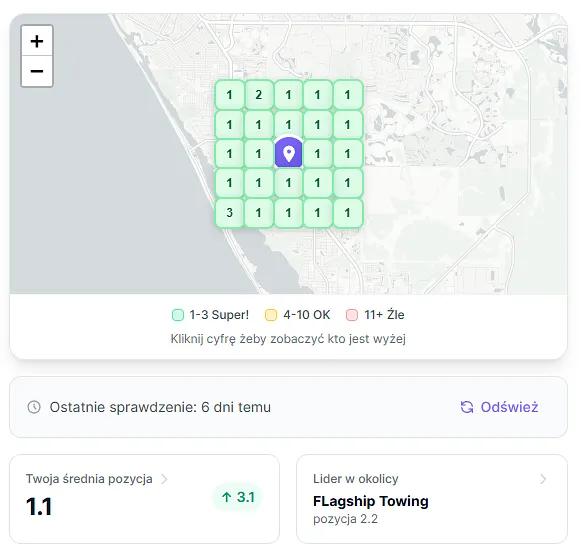
Task: Click the yellow 4-10 OK legend swatch
Action: click(271, 315)
